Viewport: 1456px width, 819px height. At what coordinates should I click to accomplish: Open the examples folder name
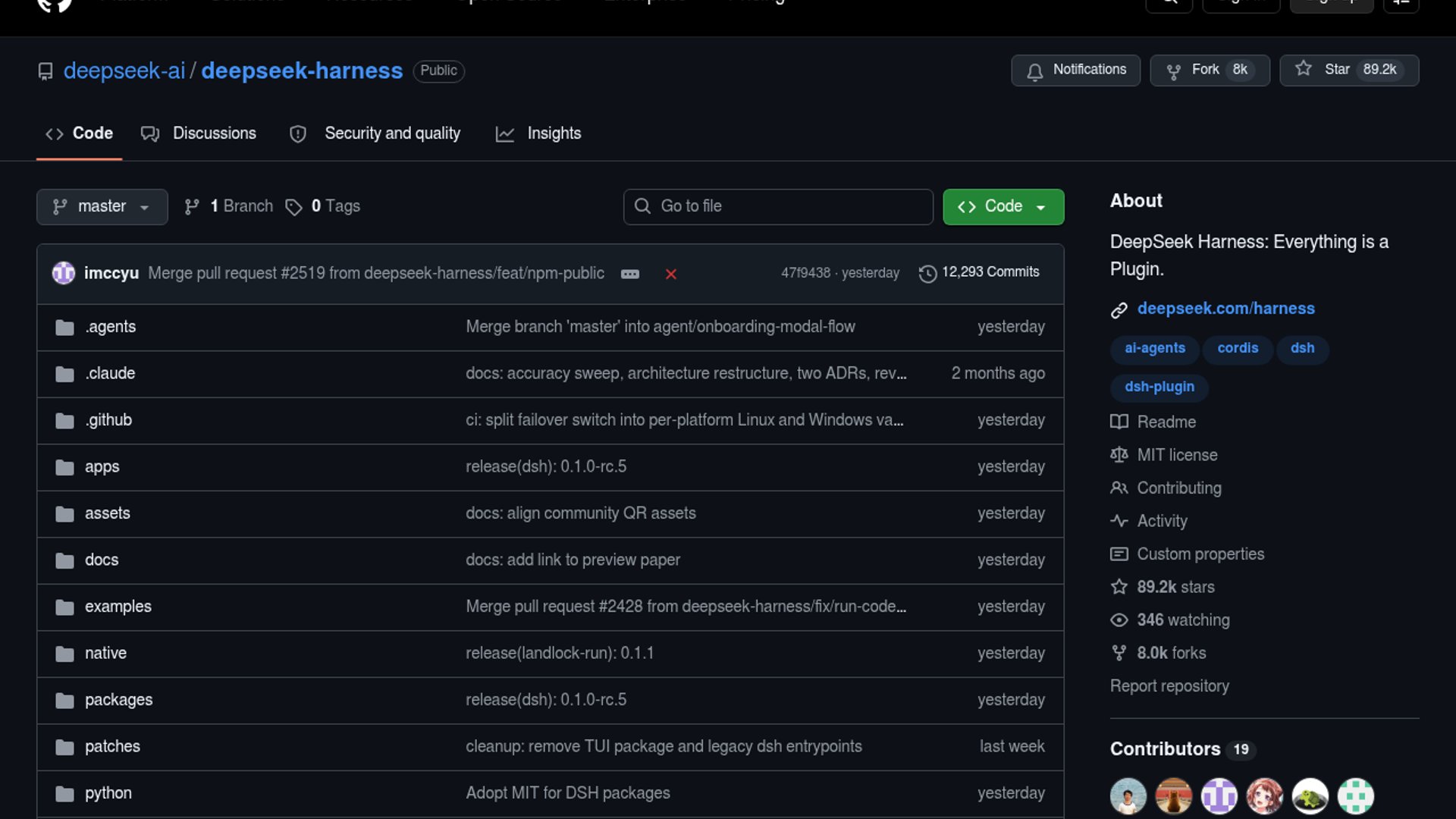click(x=118, y=607)
